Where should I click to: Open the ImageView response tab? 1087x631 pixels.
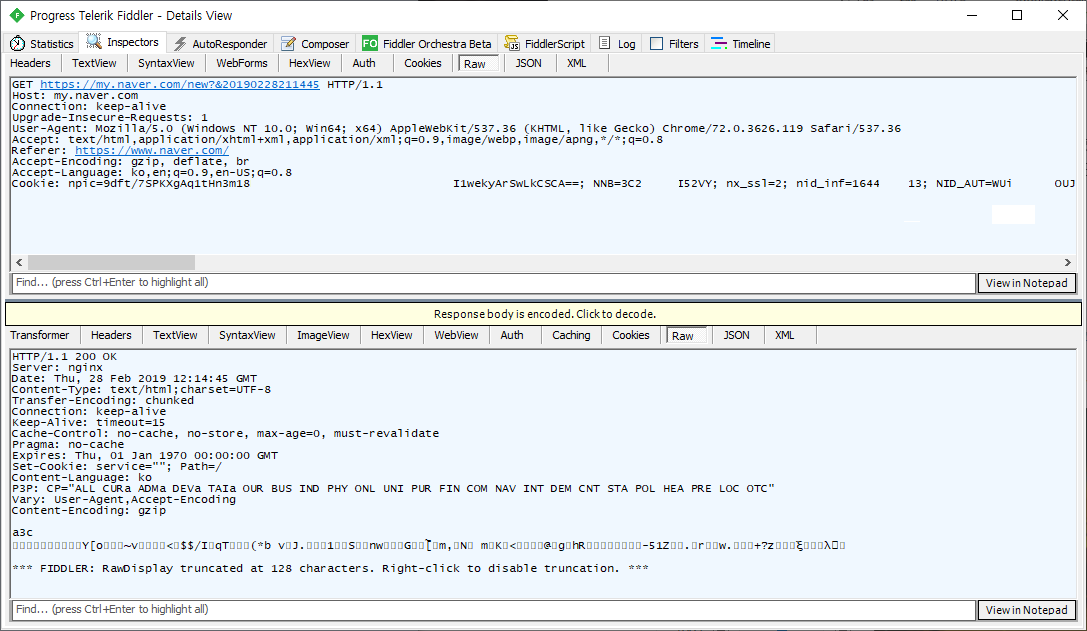coord(323,335)
